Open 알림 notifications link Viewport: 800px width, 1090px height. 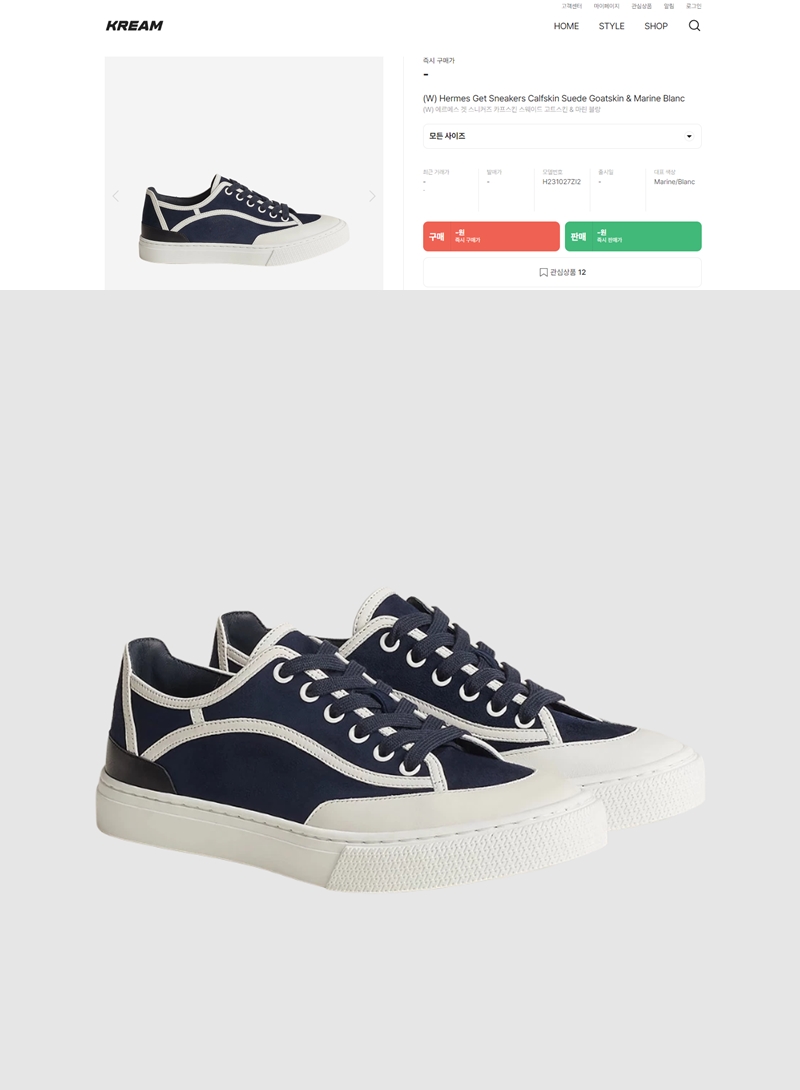669,6
